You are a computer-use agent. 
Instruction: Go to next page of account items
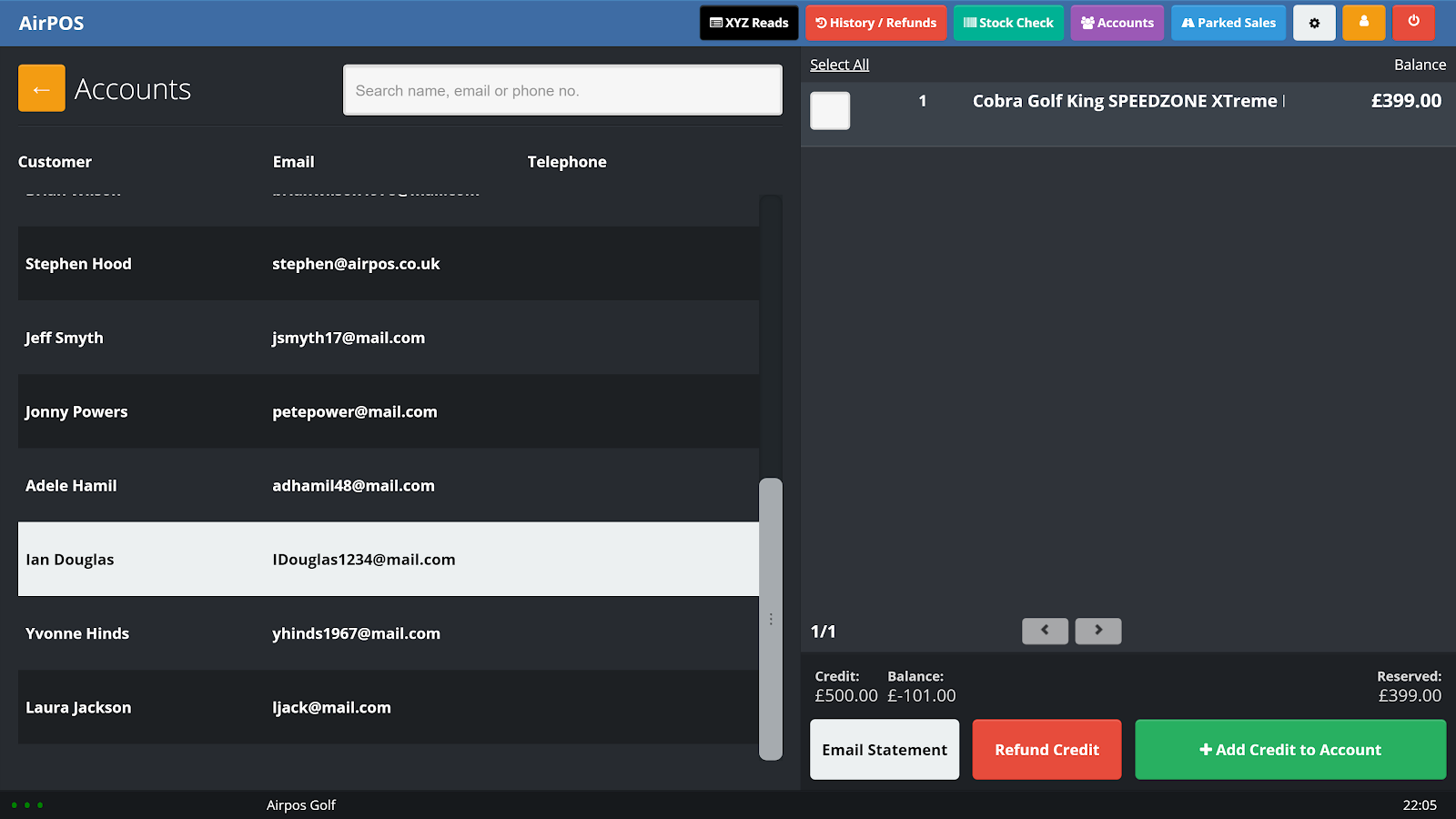[1098, 631]
